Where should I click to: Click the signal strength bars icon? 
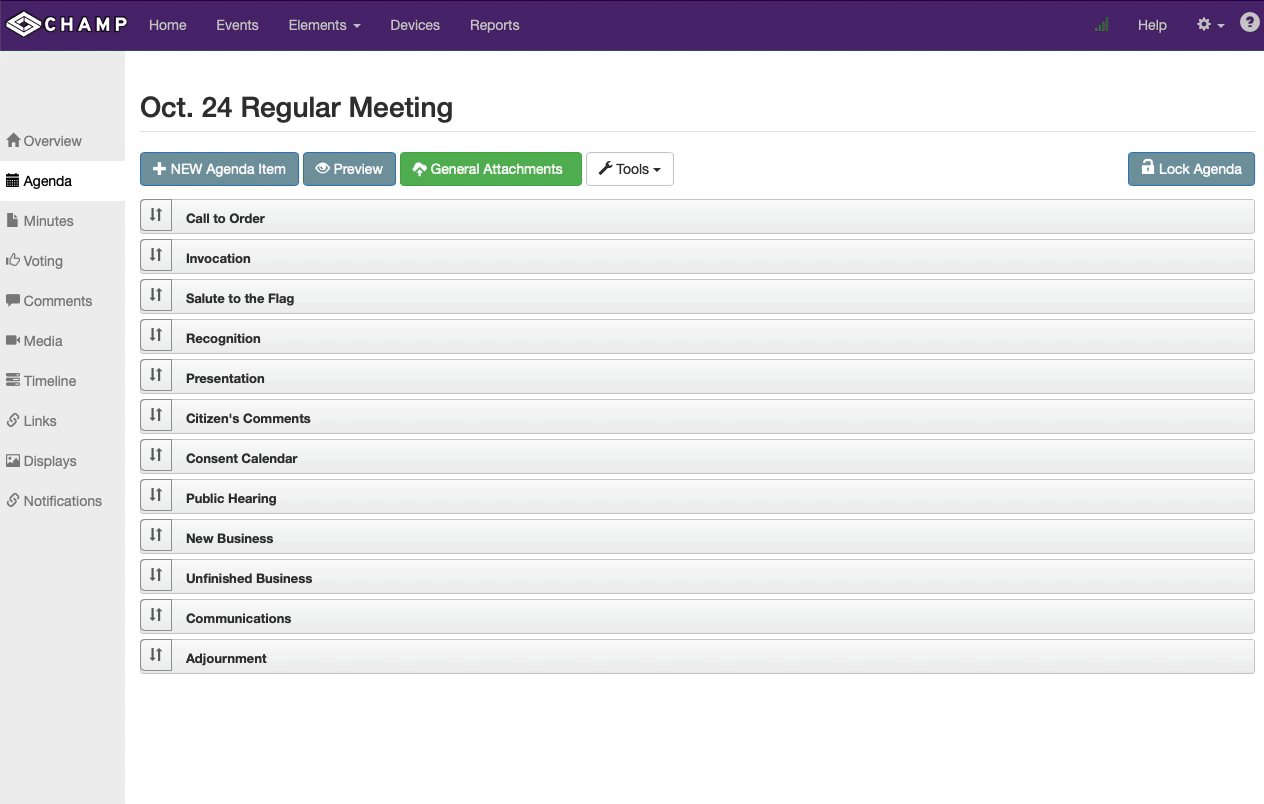click(1101, 25)
